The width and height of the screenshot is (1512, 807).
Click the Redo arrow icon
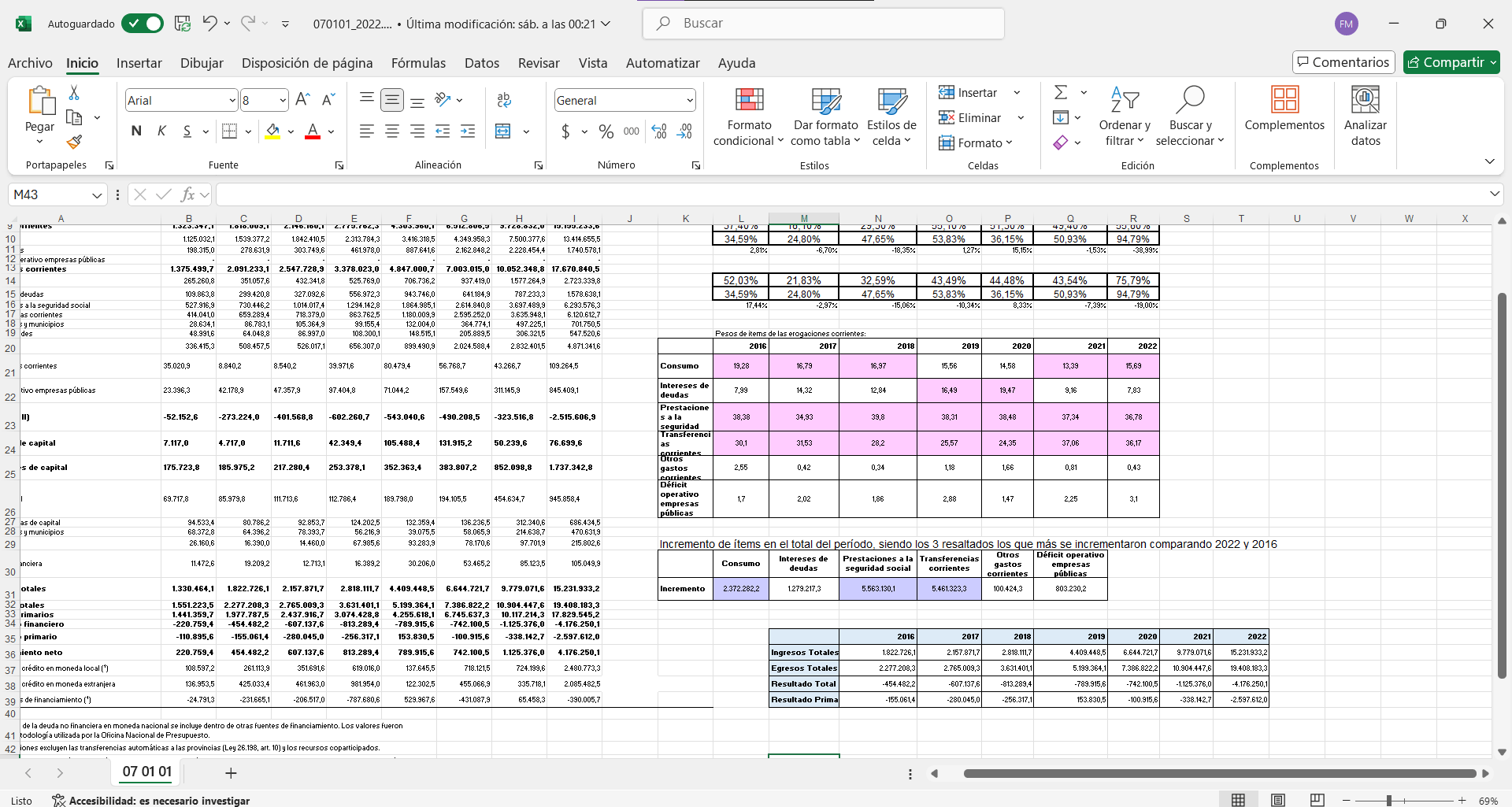248,24
